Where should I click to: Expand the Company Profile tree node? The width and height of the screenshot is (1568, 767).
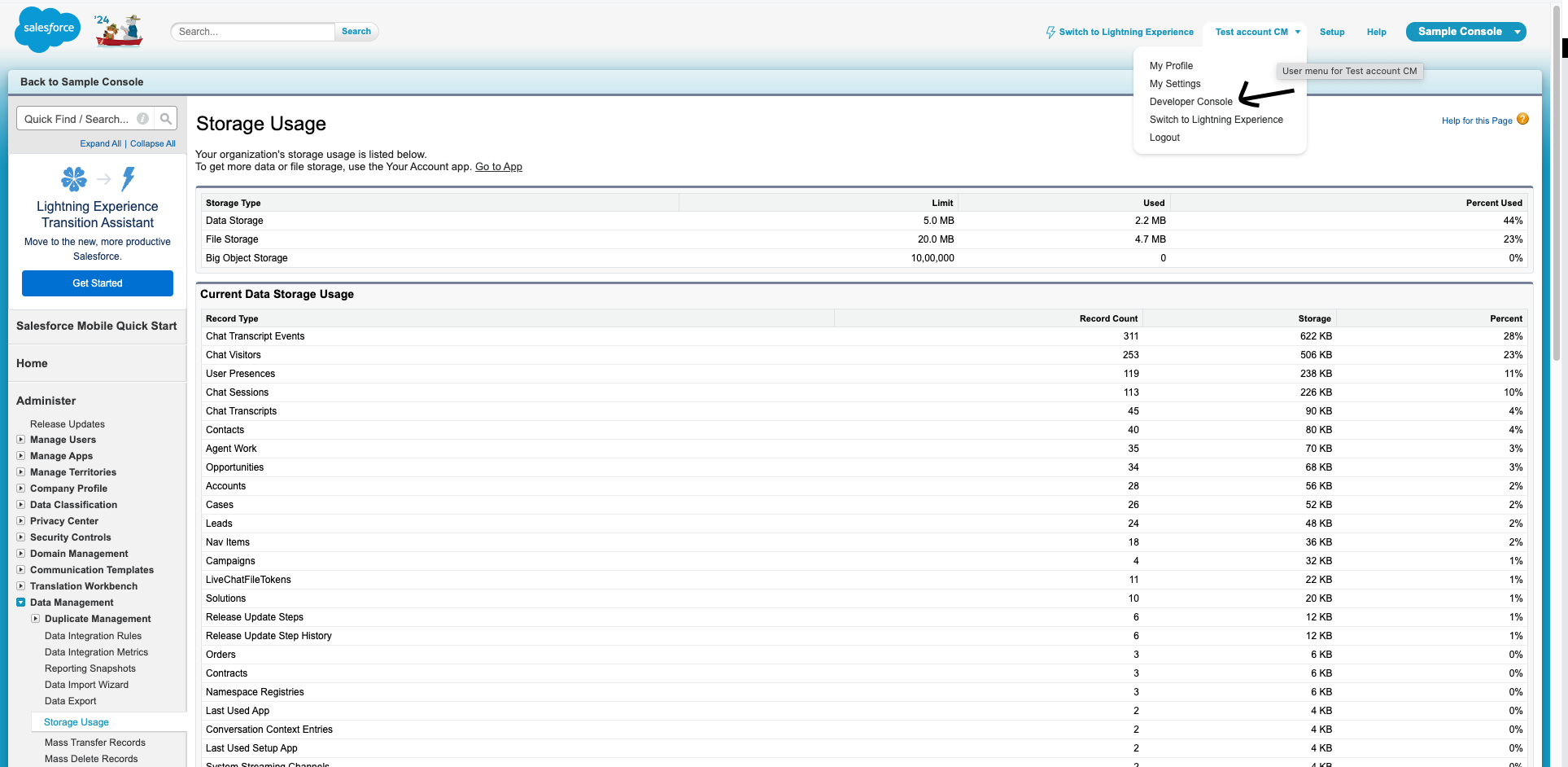coord(21,489)
